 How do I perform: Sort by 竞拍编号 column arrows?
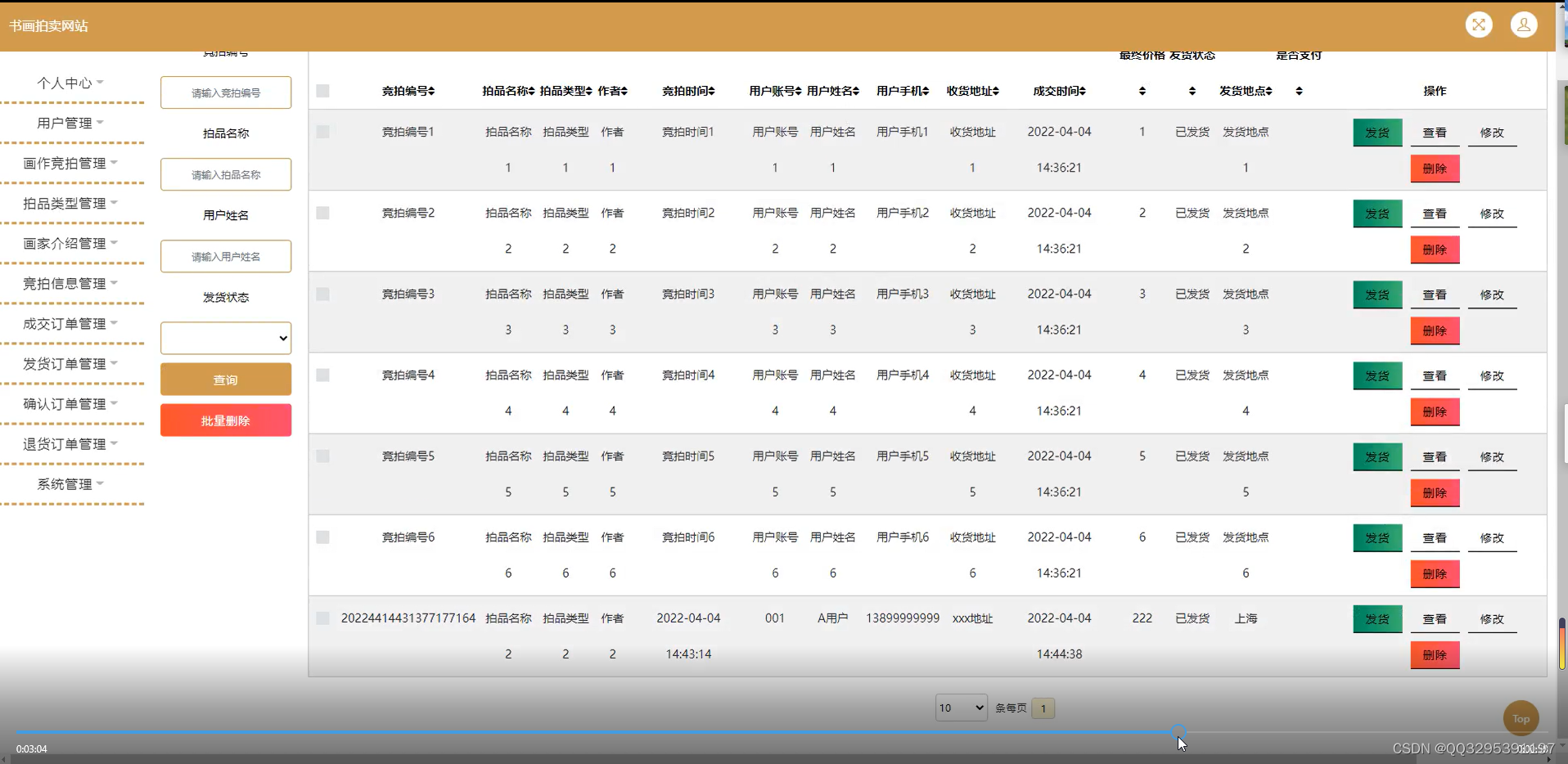[431, 91]
